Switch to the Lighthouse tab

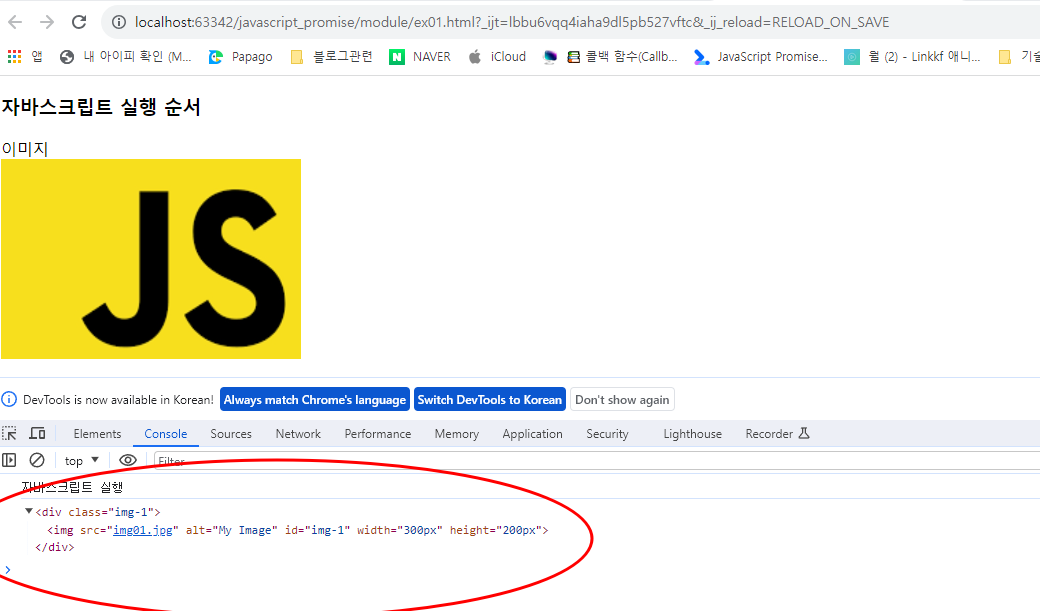tap(692, 434)
